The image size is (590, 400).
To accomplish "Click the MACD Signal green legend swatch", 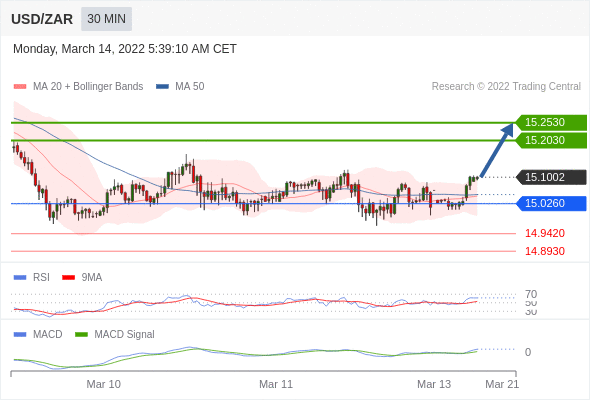I will [81, 335].
